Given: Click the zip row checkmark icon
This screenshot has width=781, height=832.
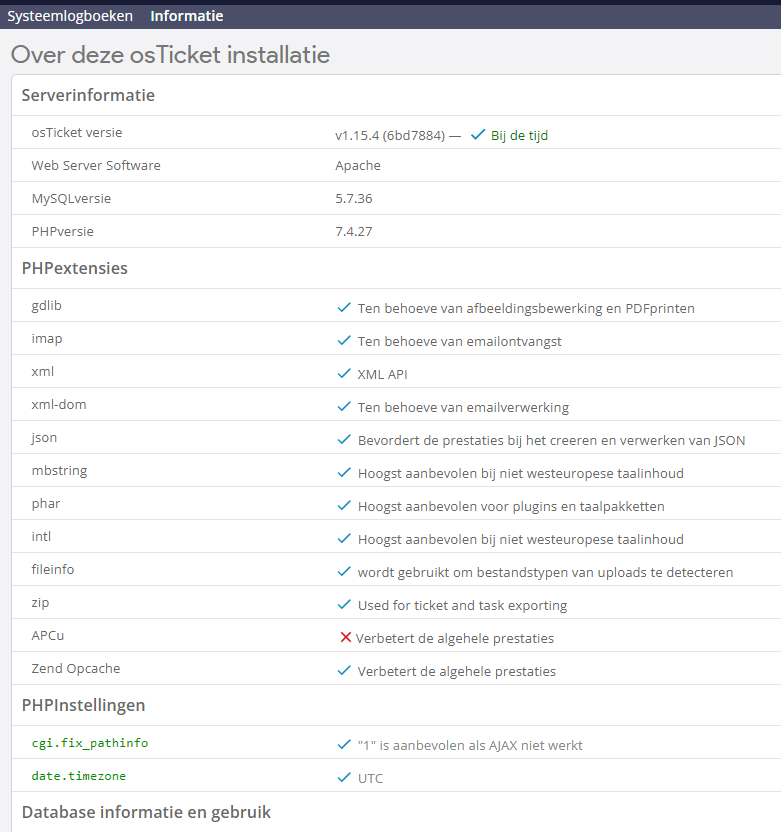Looking at the screenshot, I should tap(344, 604).
